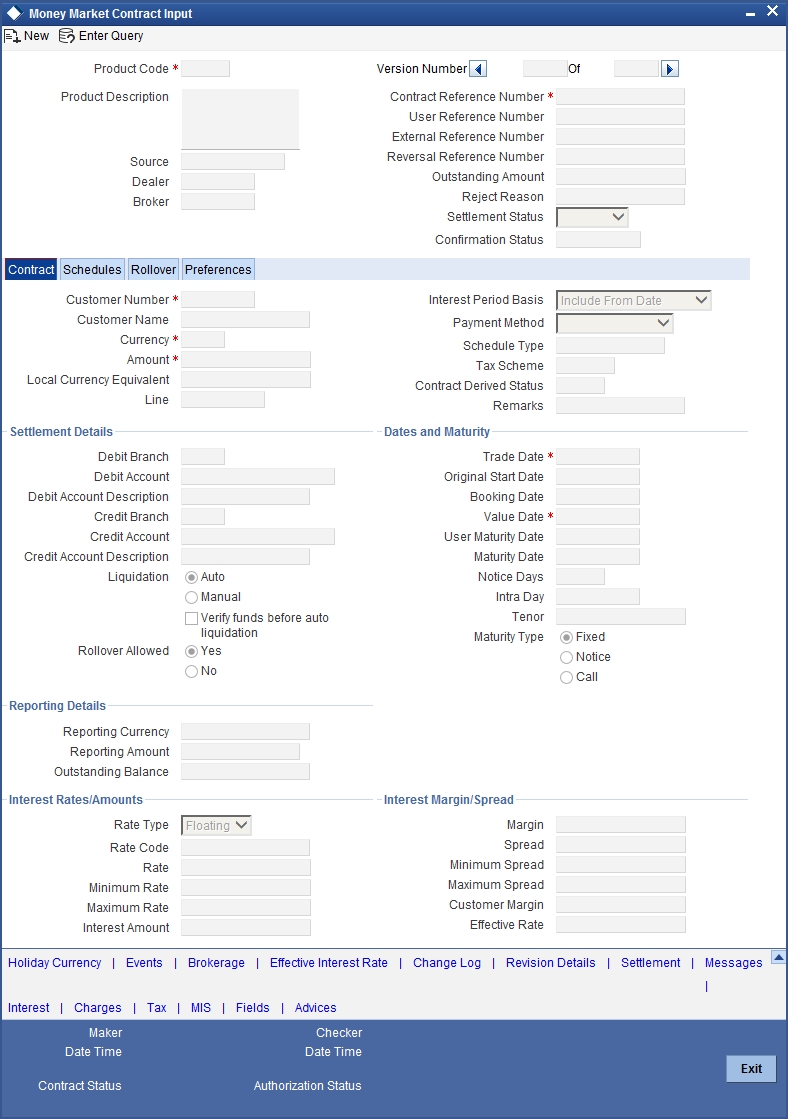Open the Advices link
The width and height of the screenshot is (788, 1119).
(x=315, y=1008)
